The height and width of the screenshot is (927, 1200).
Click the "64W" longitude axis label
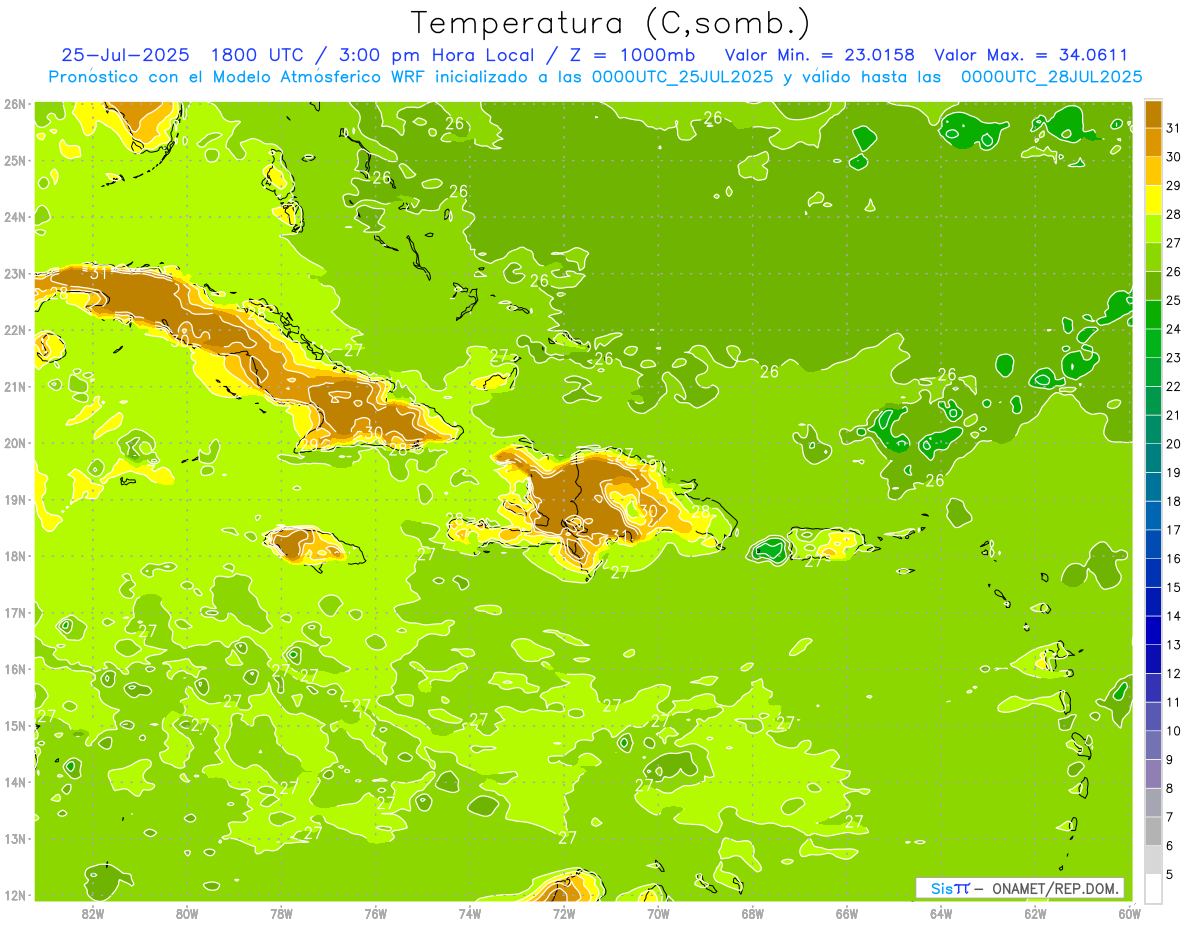[941, 913]
